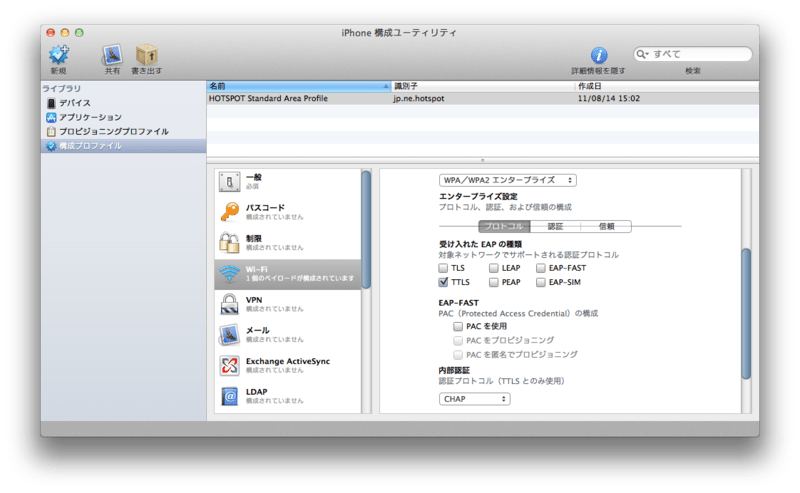This screenshot has height=493, width=800.
Task: Open the CHAP authentication protocol dropdown
Action: coord(474,399)
